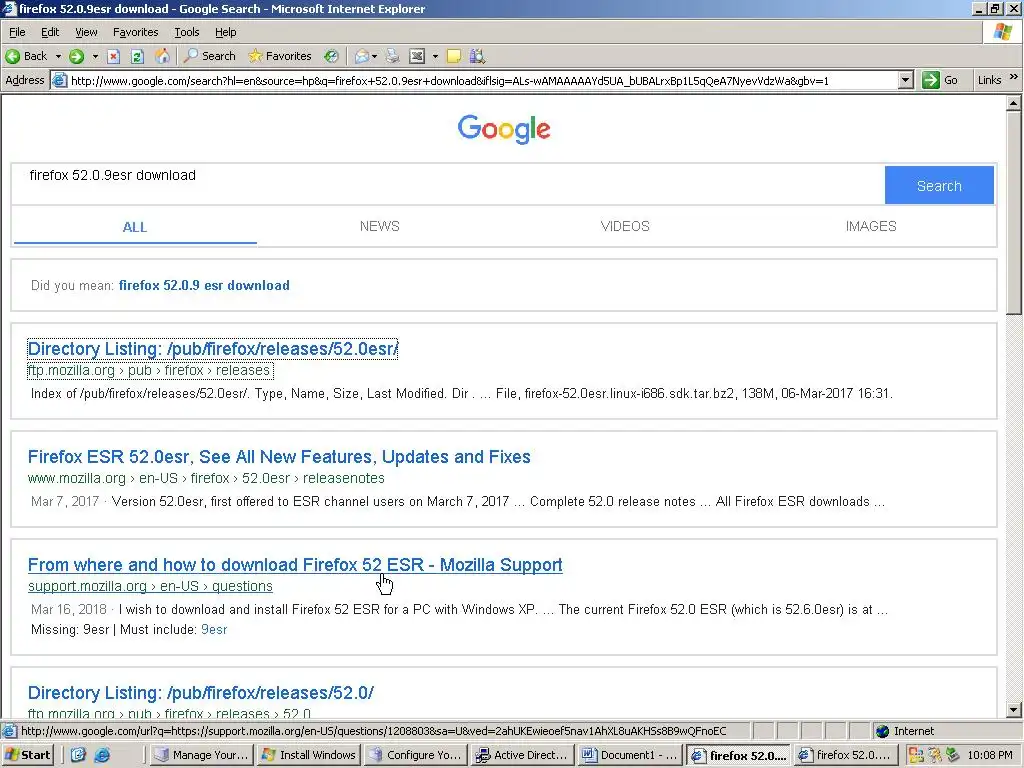1024x768 pixels.
Task: Click the Google logo
Action: (504, 129)
